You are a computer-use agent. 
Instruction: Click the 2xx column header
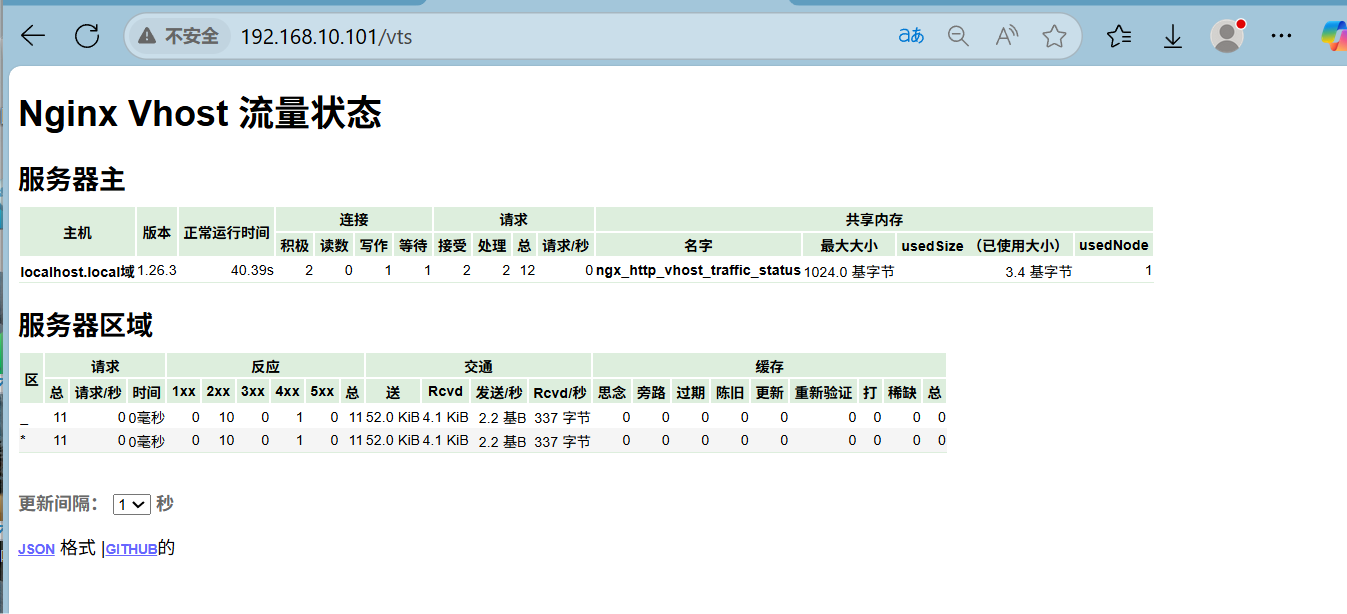pyautogui.click(x=219, y=392)
